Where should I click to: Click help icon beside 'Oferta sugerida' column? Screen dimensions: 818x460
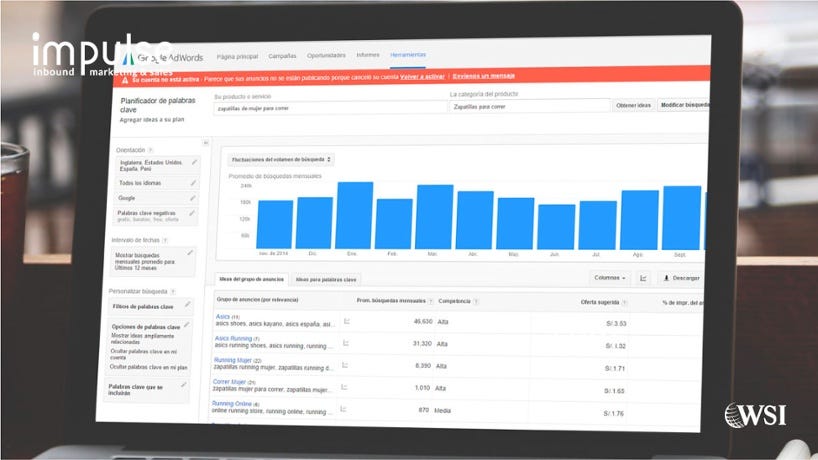(624, 302)
